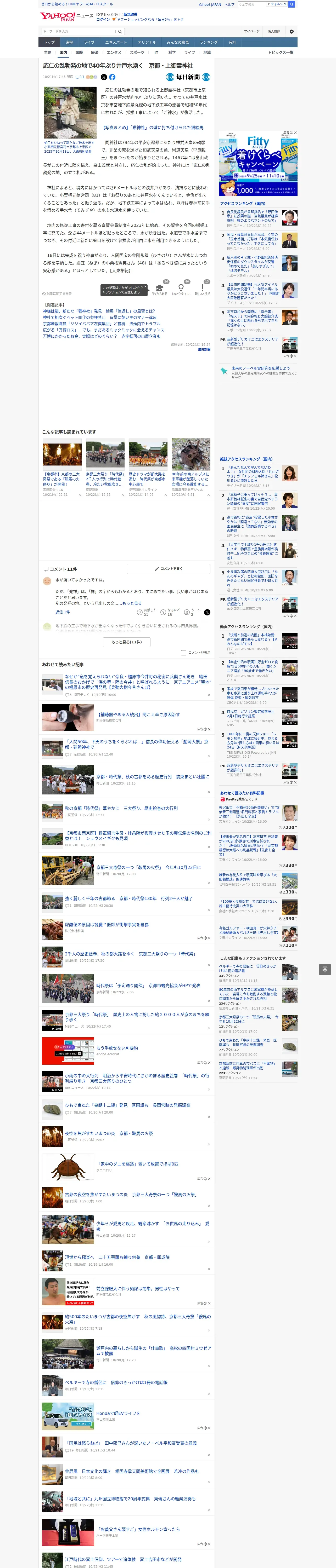Image resolution: width=336 pixels, height=1568 pixels.
Task: Click the top web search input field
Action: click(251, 4)
